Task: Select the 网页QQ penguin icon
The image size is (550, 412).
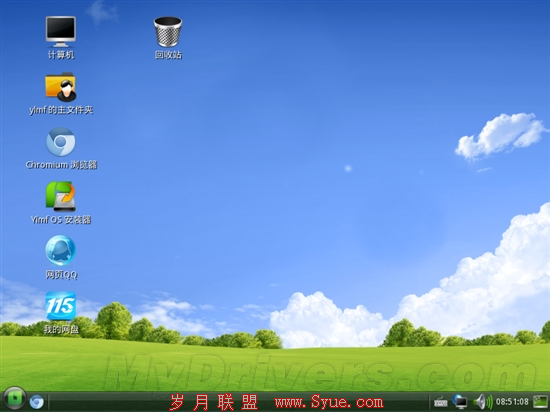Action: point(61,250)
